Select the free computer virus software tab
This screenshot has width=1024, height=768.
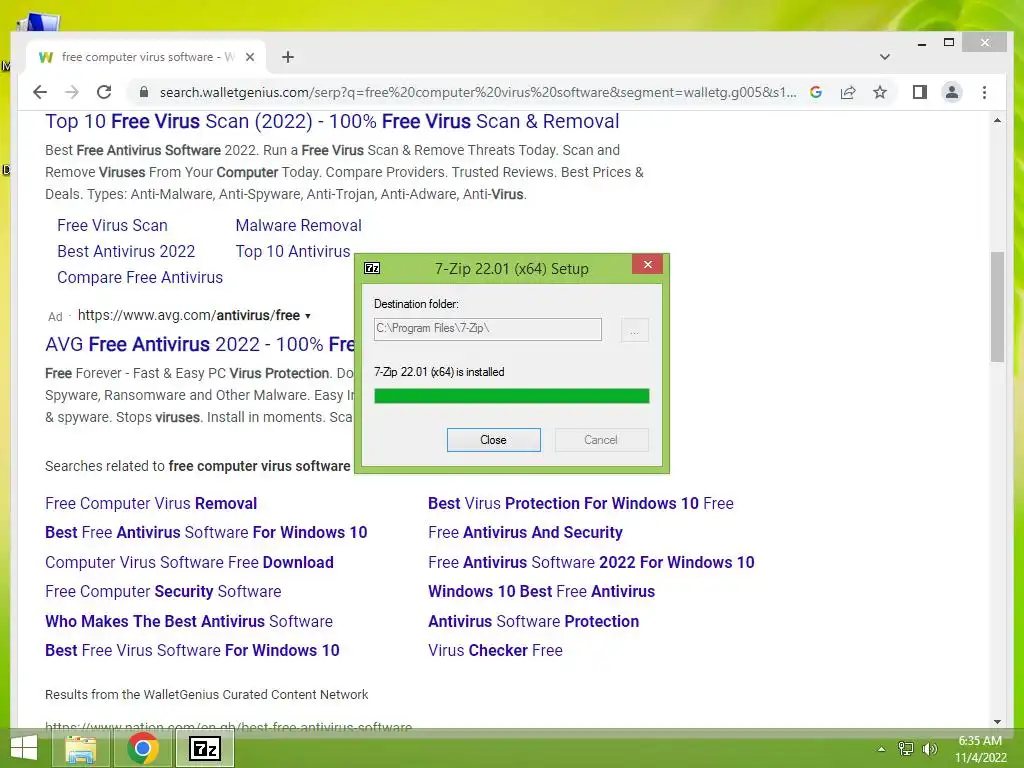point(146,57)
